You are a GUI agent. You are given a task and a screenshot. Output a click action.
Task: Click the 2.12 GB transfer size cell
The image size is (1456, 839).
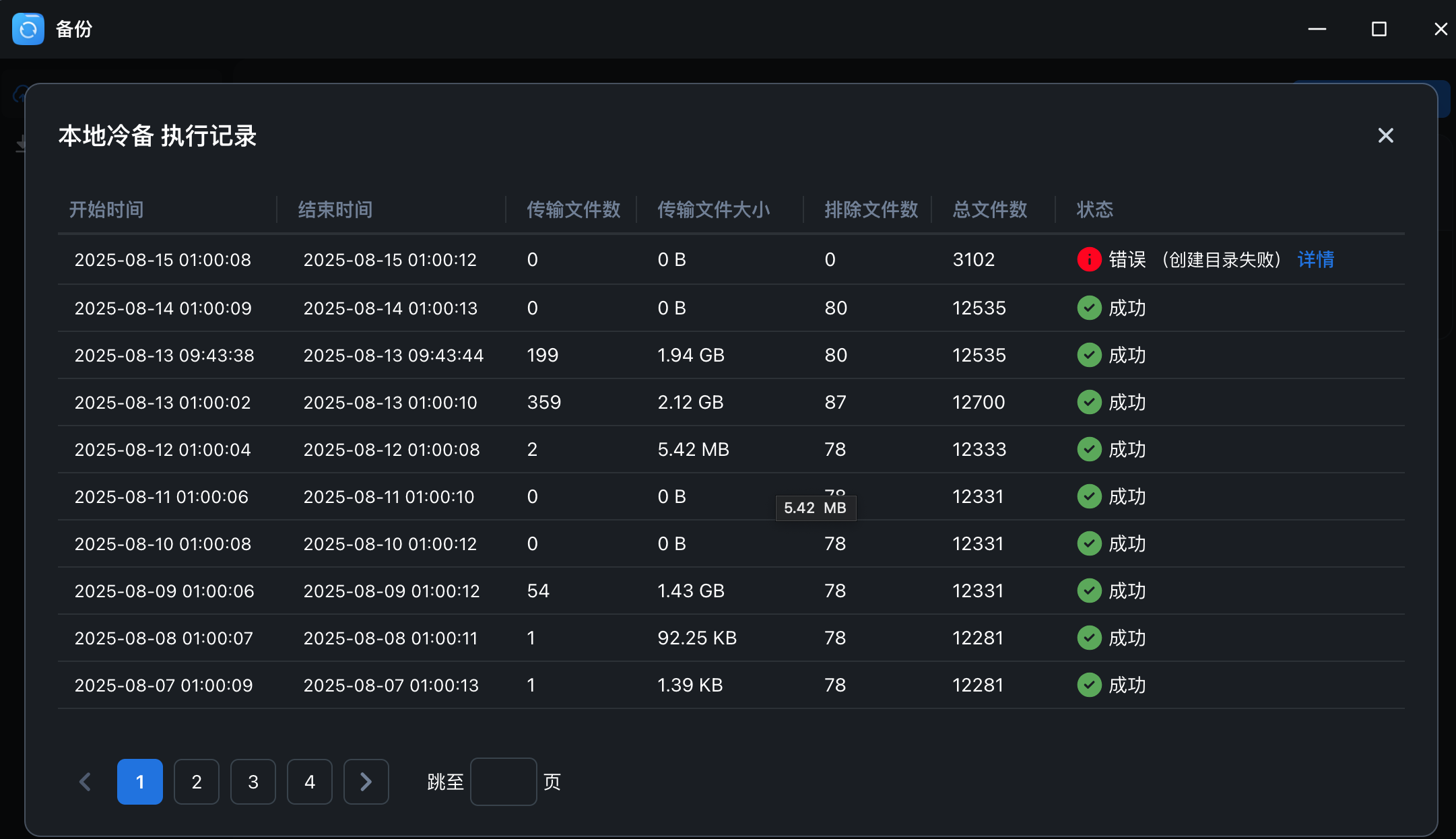point(690,402)
